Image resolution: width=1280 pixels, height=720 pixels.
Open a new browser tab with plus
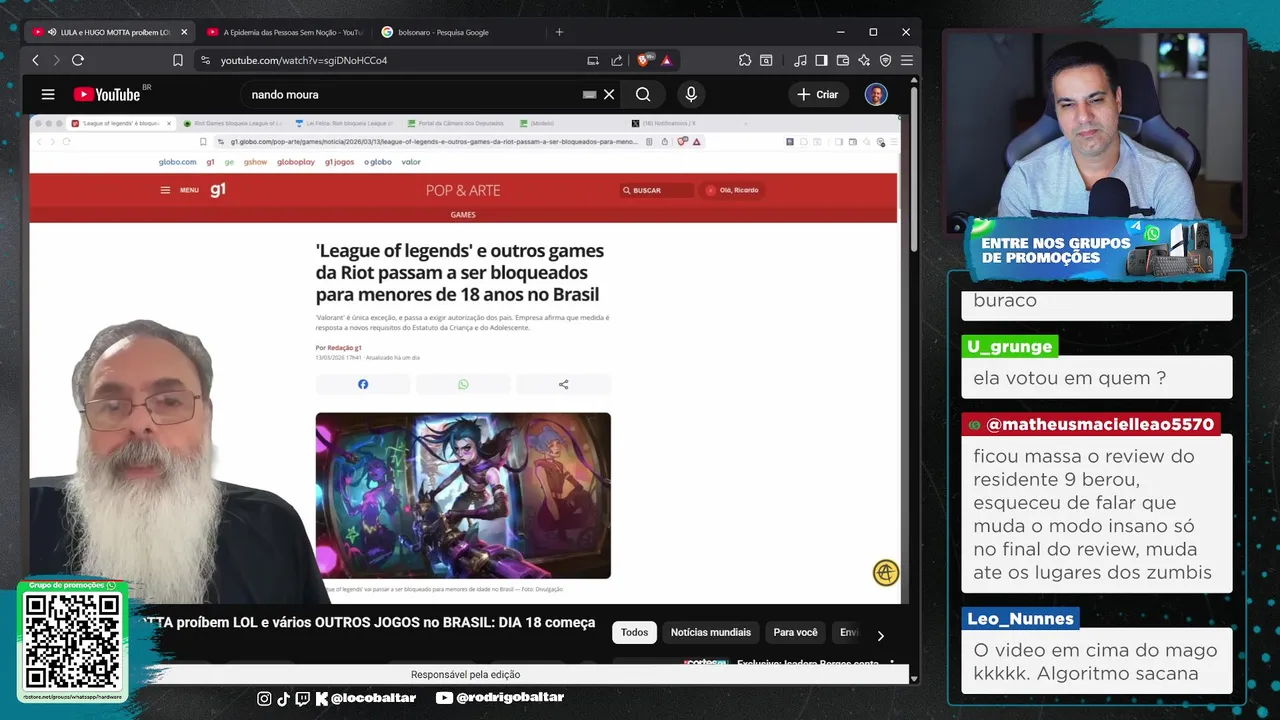559,32
